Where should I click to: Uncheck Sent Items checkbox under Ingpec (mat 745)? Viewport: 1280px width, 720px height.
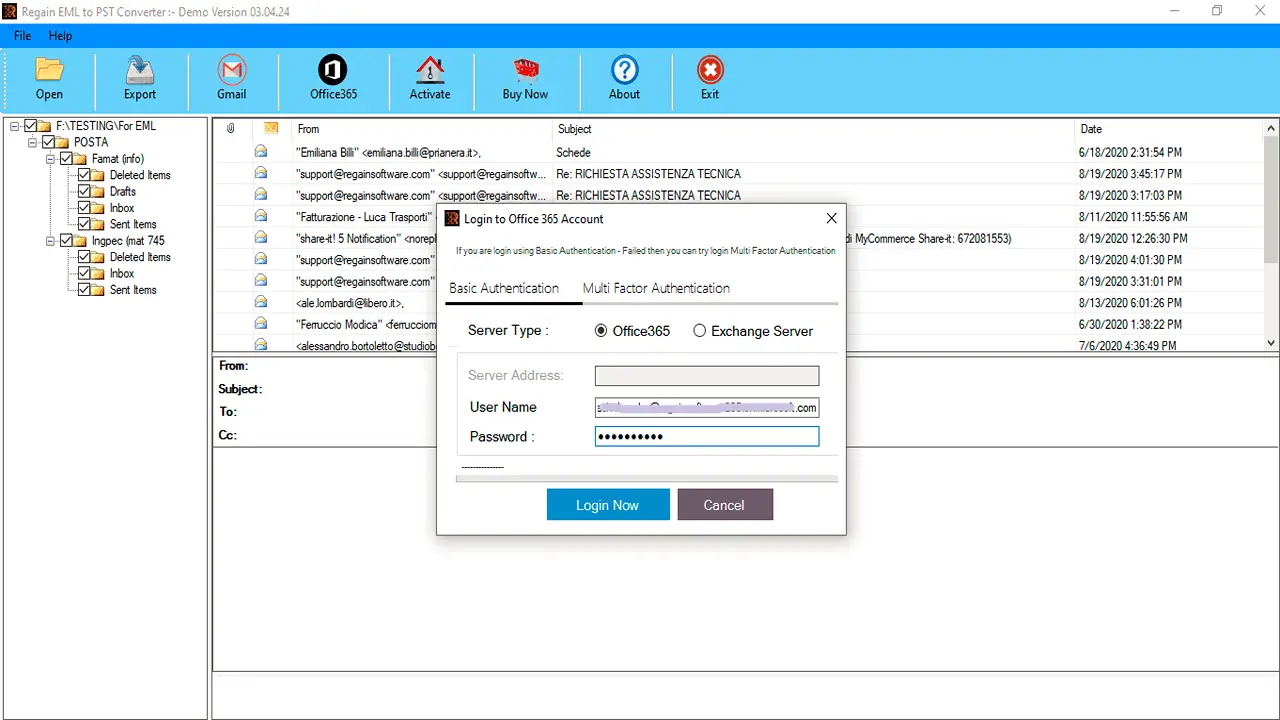pos(84,290)
